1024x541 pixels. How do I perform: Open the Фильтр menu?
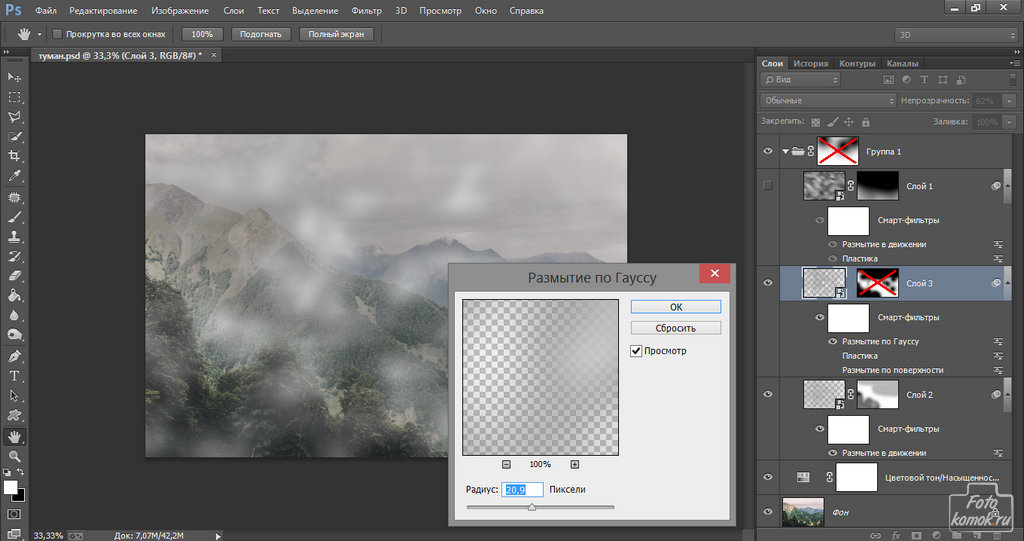tap(367, 10)
